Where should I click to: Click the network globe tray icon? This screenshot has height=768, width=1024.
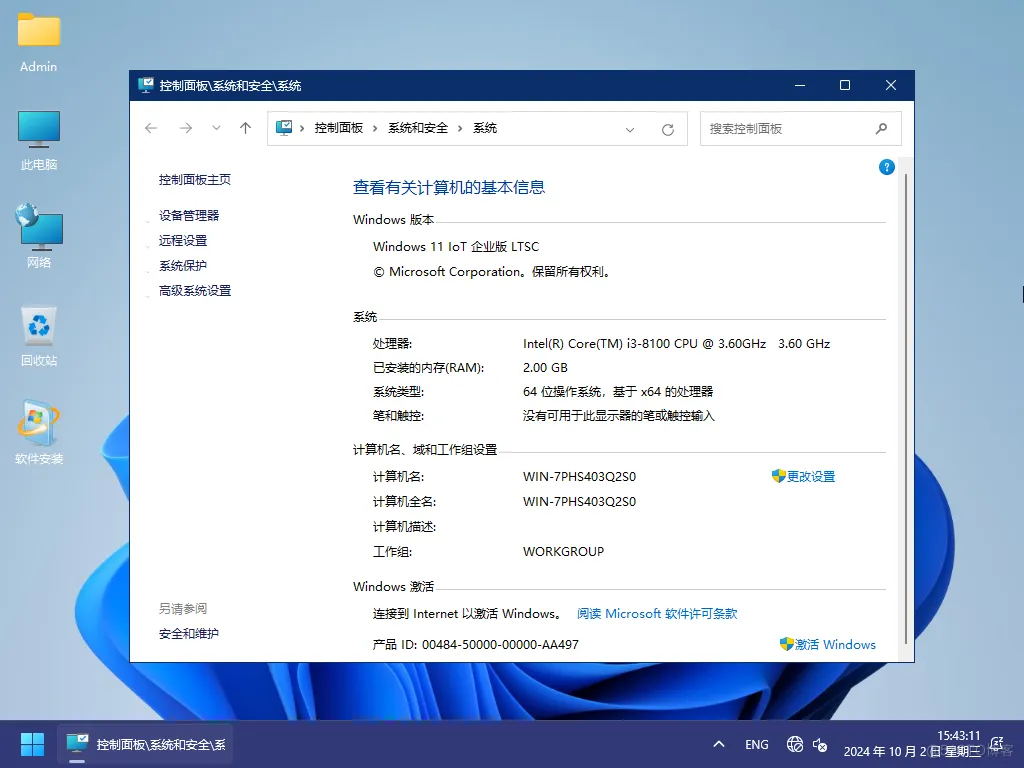(x=794, y=744)
